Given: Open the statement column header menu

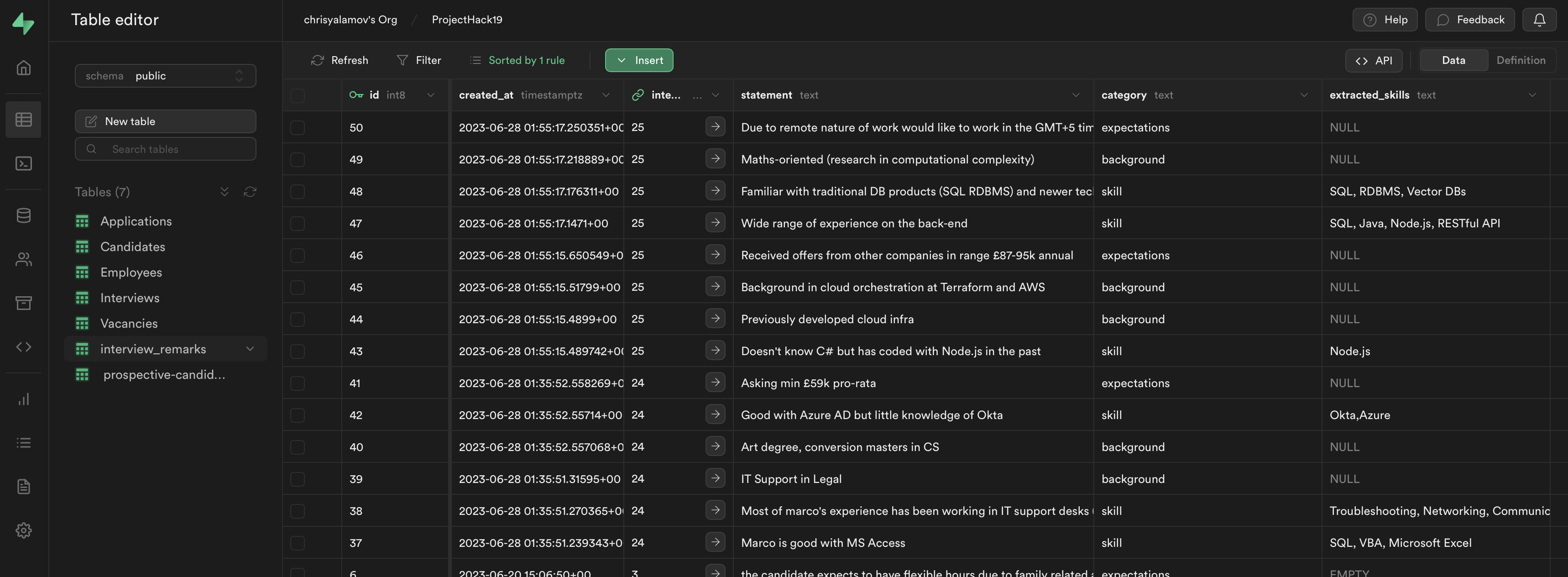Looking at the screenshot, I should pos(1076,95).
